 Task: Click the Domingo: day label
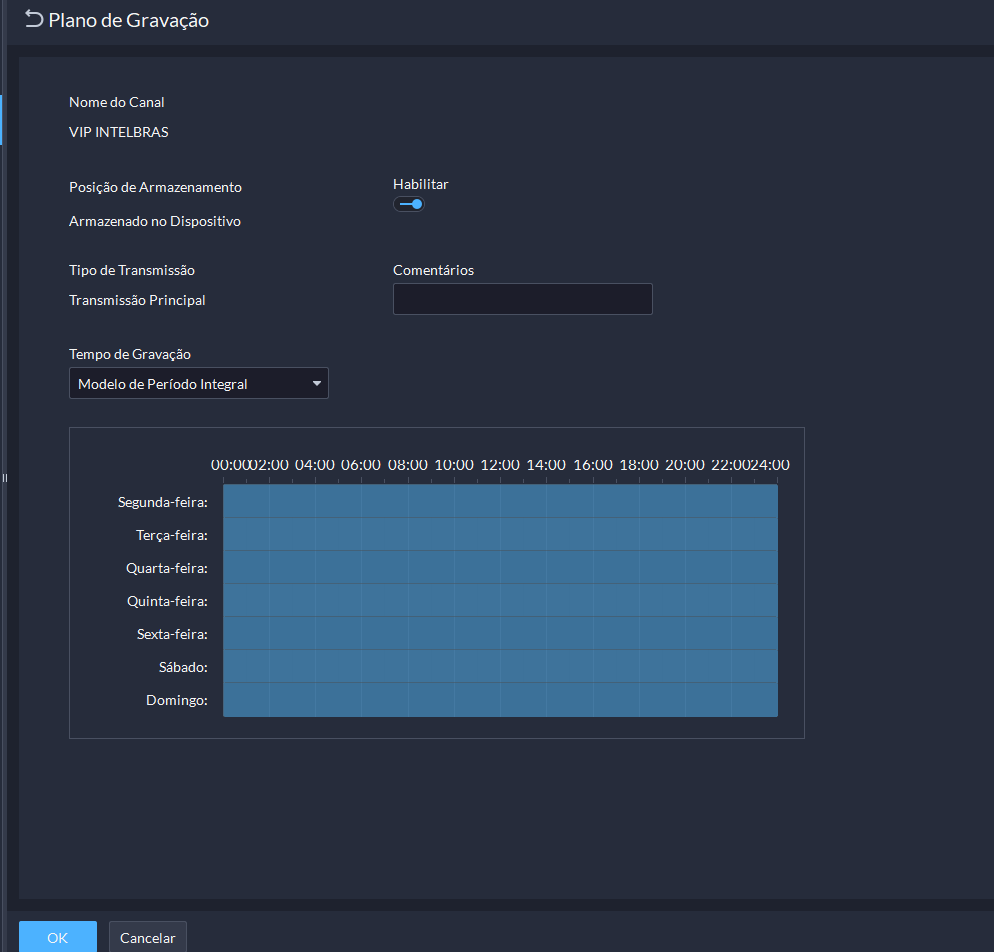[177, 700]
